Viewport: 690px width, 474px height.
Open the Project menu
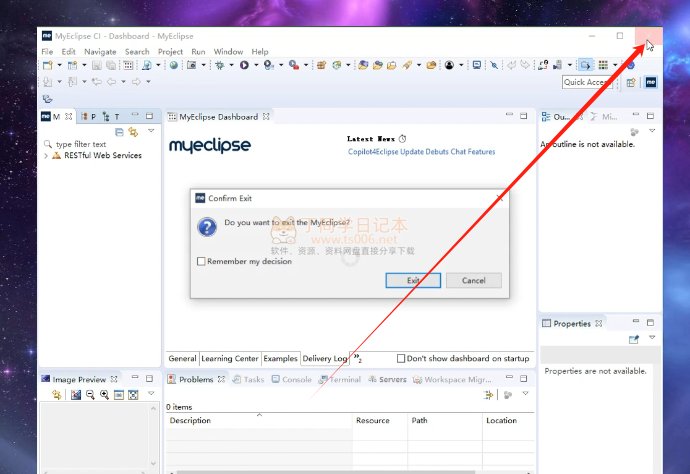(170, 52)
